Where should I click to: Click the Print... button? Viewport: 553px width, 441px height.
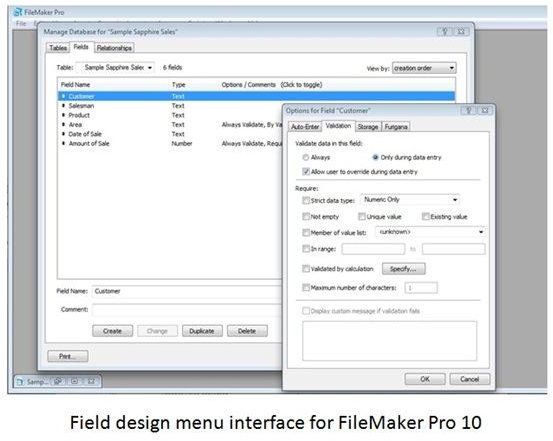(68, 356)
